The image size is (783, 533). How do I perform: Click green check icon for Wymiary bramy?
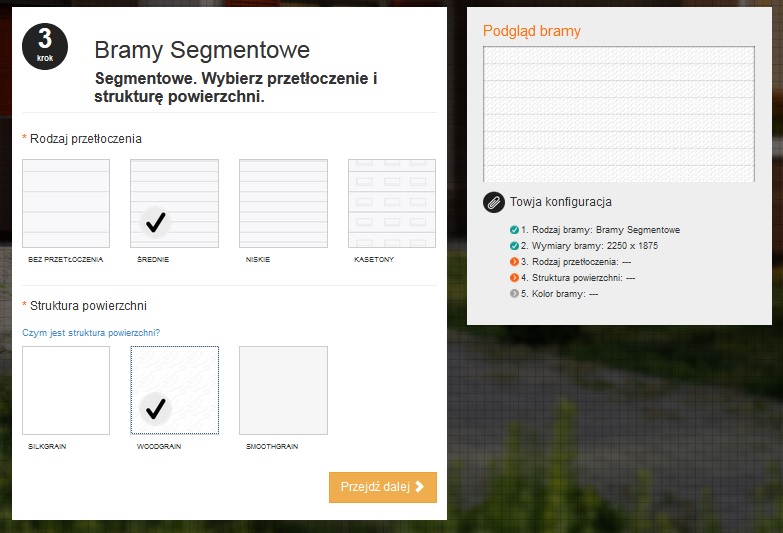click(x=514, y=246)
